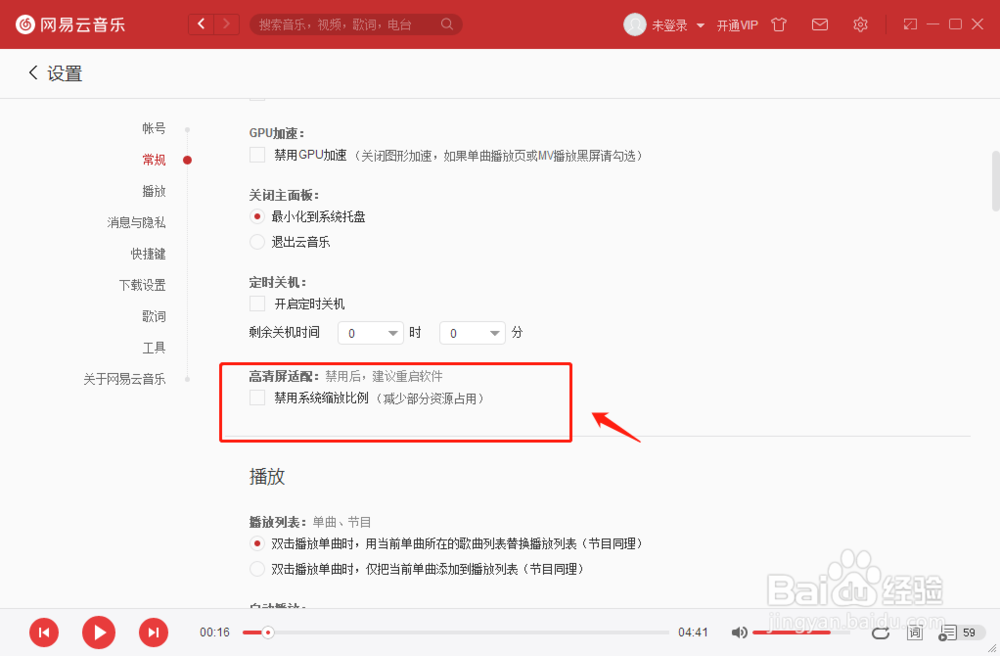
Task: Jump to 消息与隐私 settings section
Action: pos(136,222)
